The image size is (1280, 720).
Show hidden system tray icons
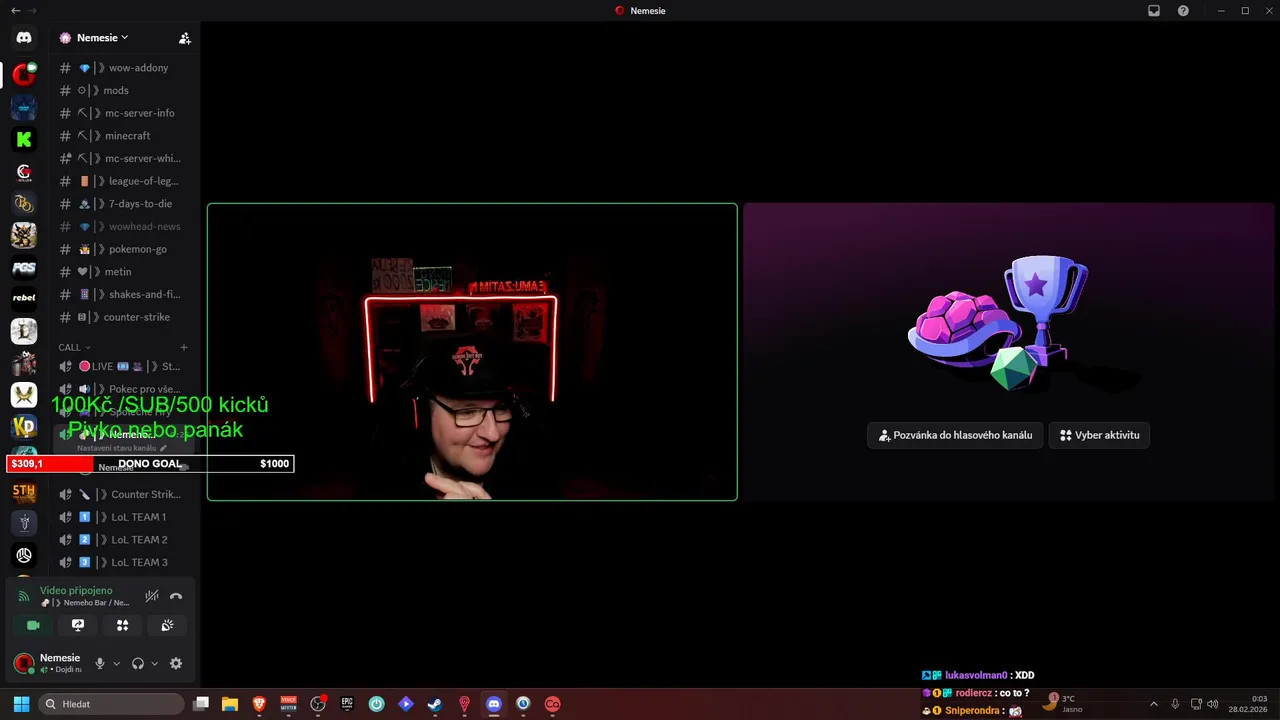[1154, 704]
